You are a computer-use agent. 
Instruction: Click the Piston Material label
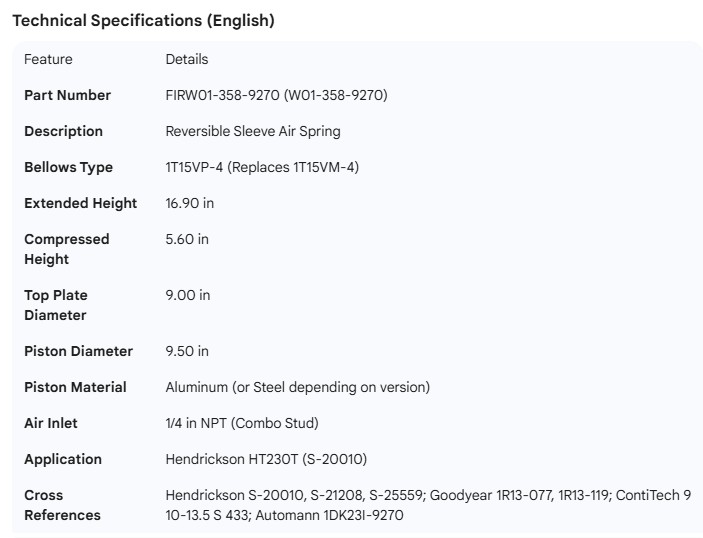(x=75, y=387)
